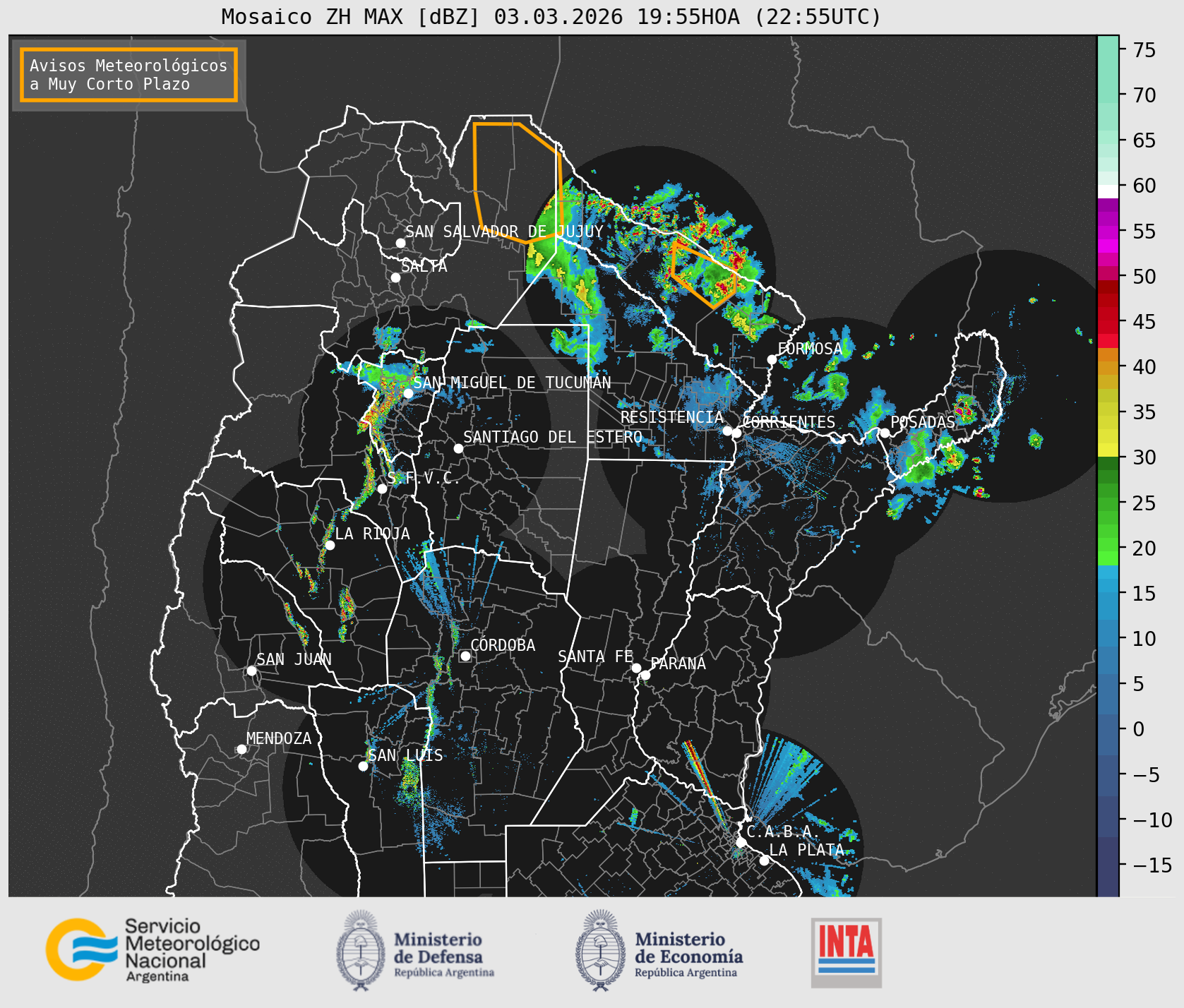Screen dimensions: 1184x1008
Task: Click the Mendoza city marker dot
Action: (241, 749)
